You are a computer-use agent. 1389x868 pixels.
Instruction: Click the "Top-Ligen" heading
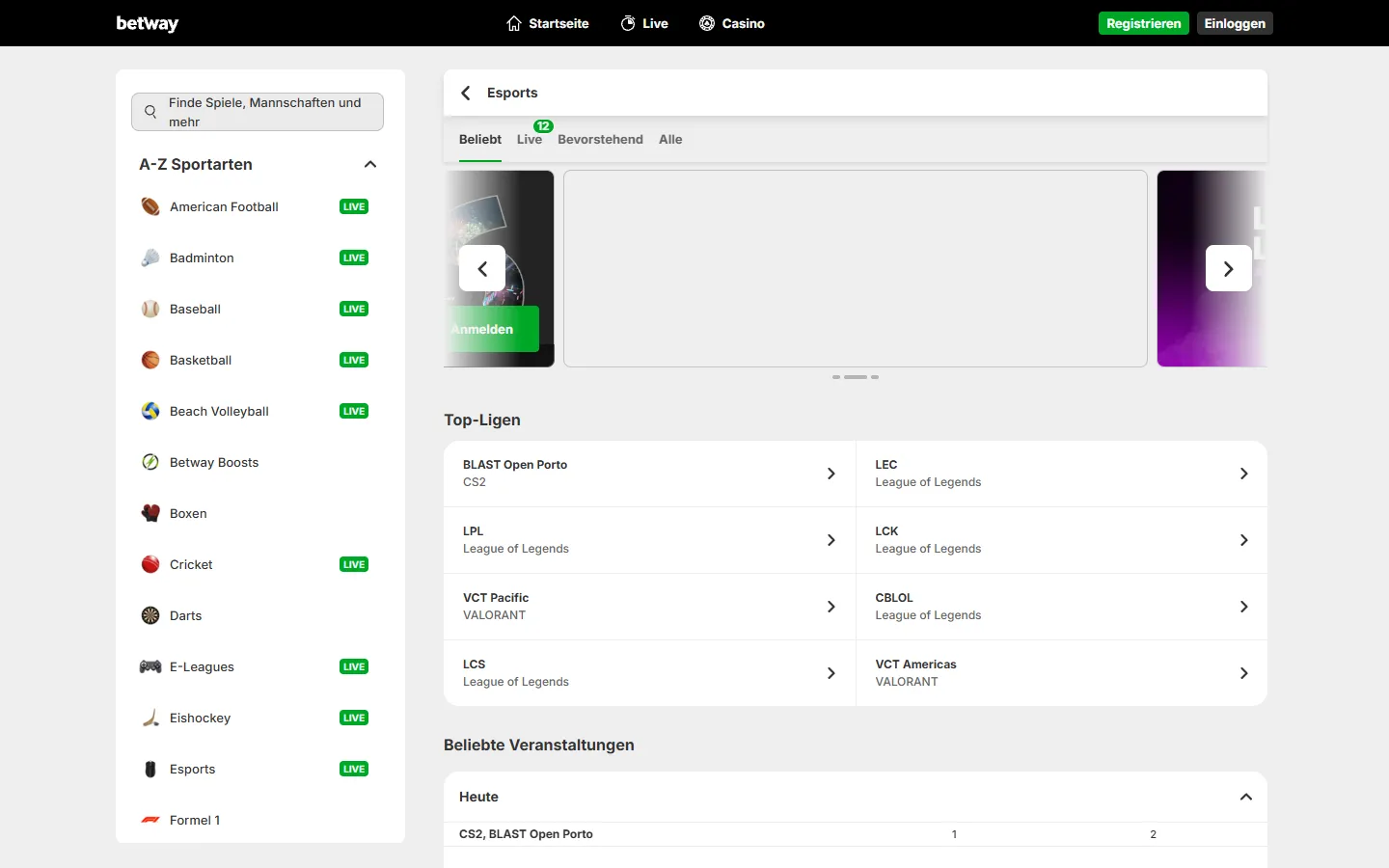pyautogui.click(x=482, y=420)
